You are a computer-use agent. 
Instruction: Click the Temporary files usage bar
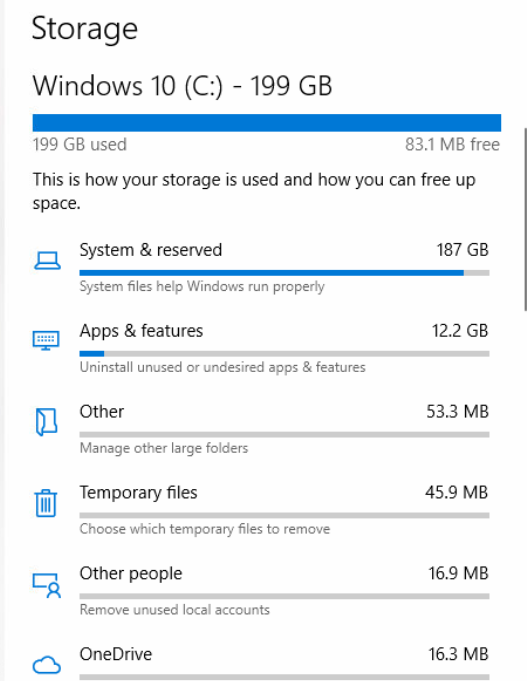[x=284, y=515]
